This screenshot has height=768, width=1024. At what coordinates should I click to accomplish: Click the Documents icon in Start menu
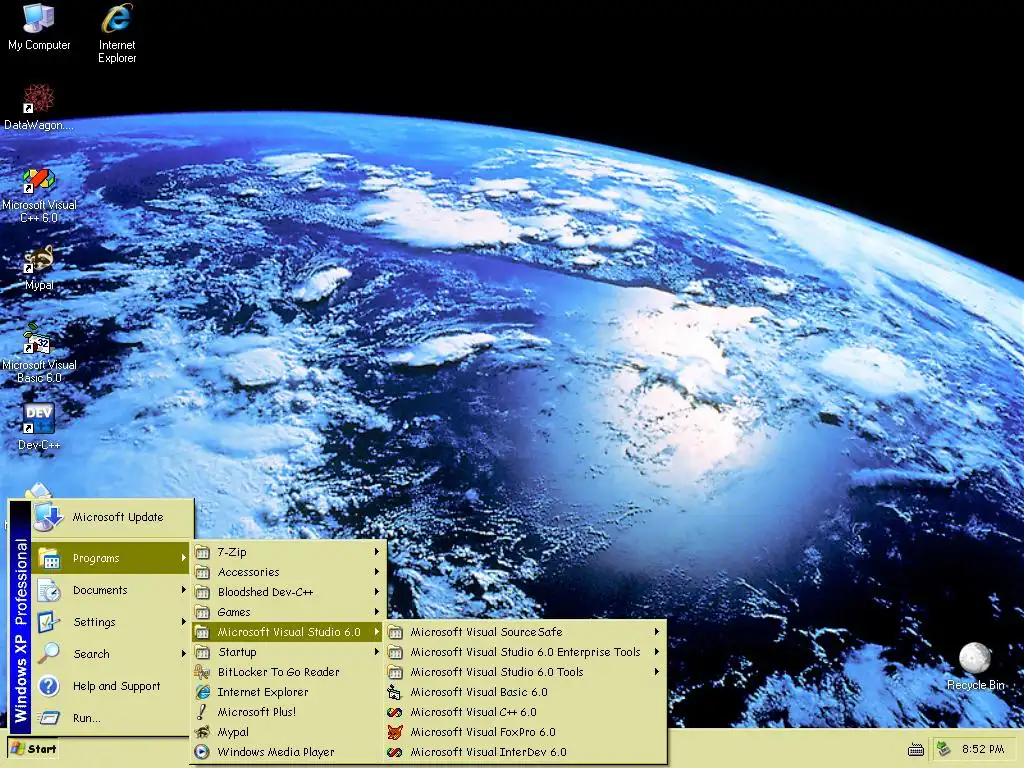50,590
